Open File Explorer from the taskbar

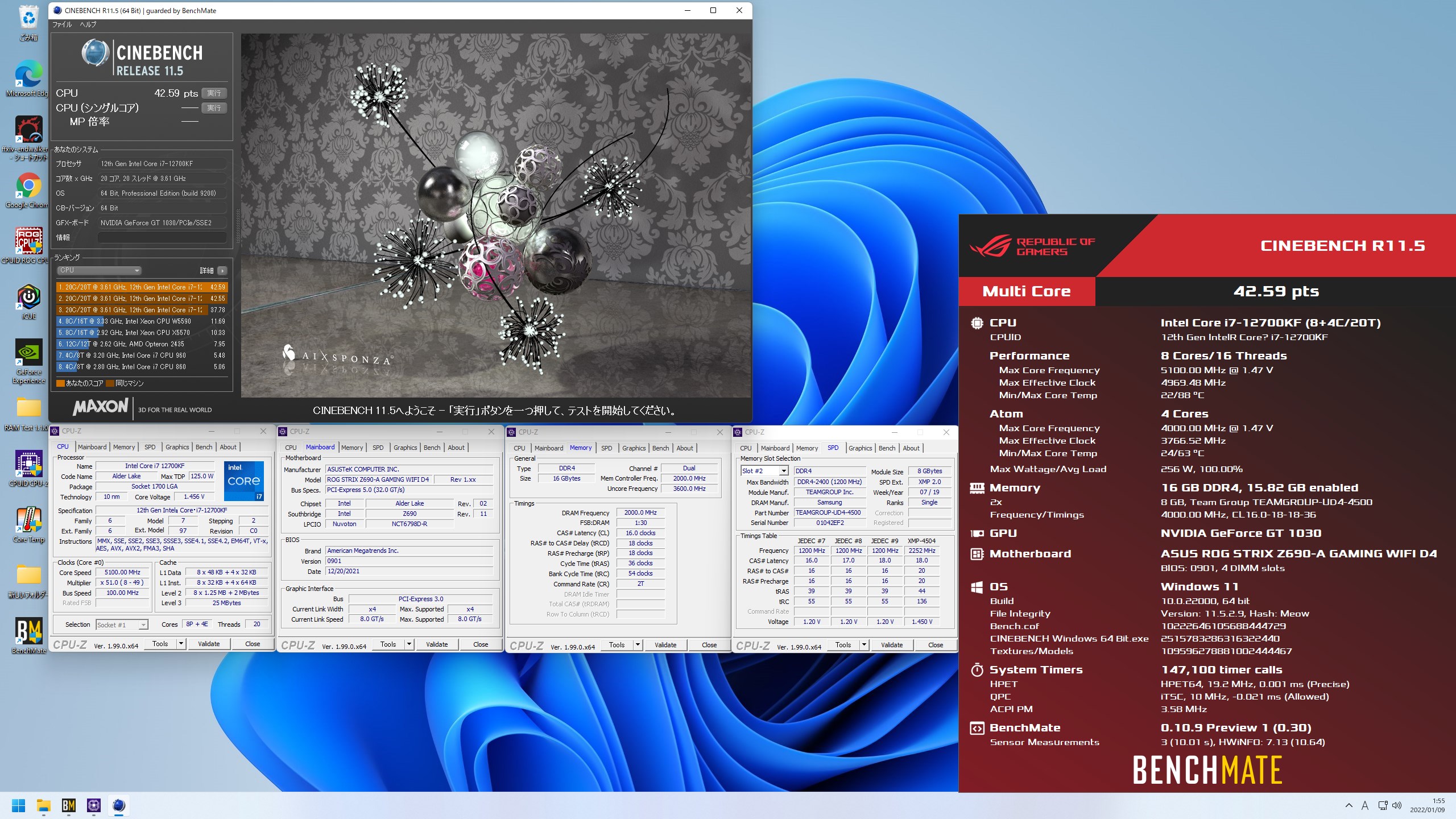click(x=43, y=805)
